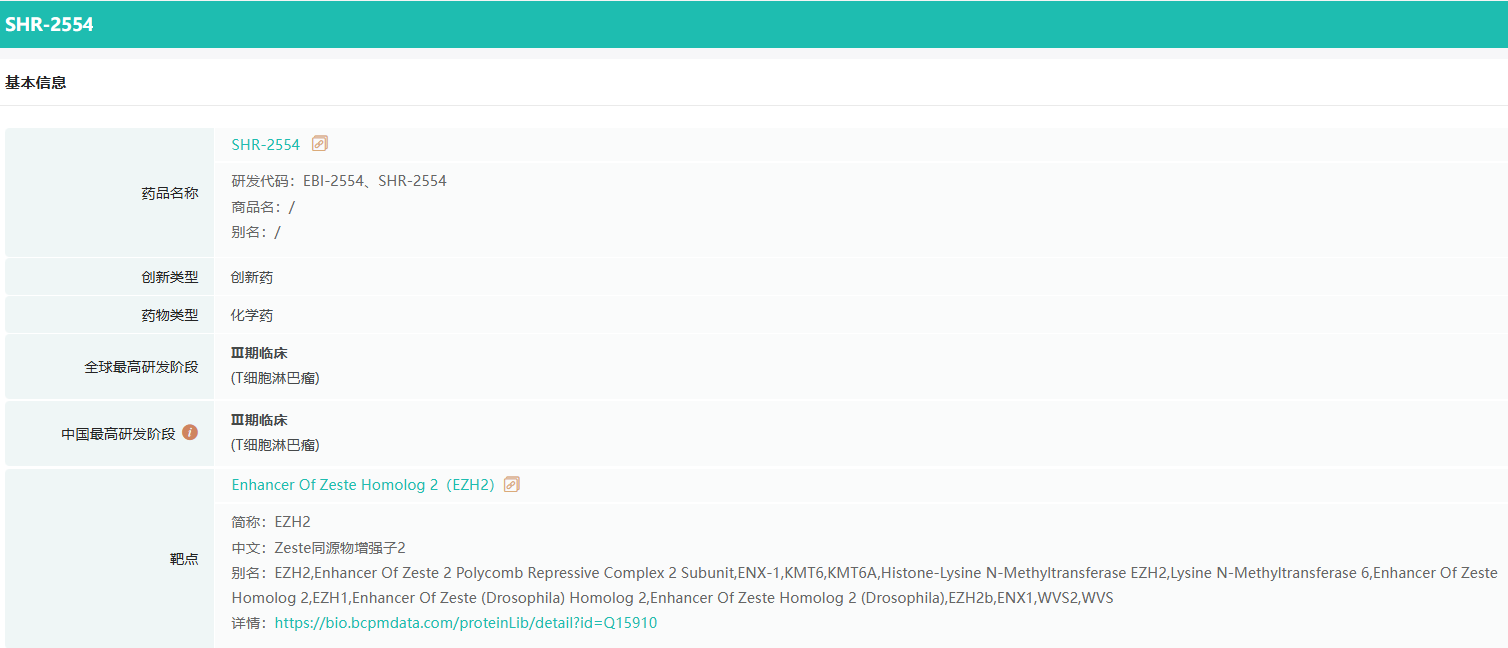Image resolution: width=1508 pixels, height=648 pixels.
Task: Click the 商品名 line
Action: click(x=263, y=207)
